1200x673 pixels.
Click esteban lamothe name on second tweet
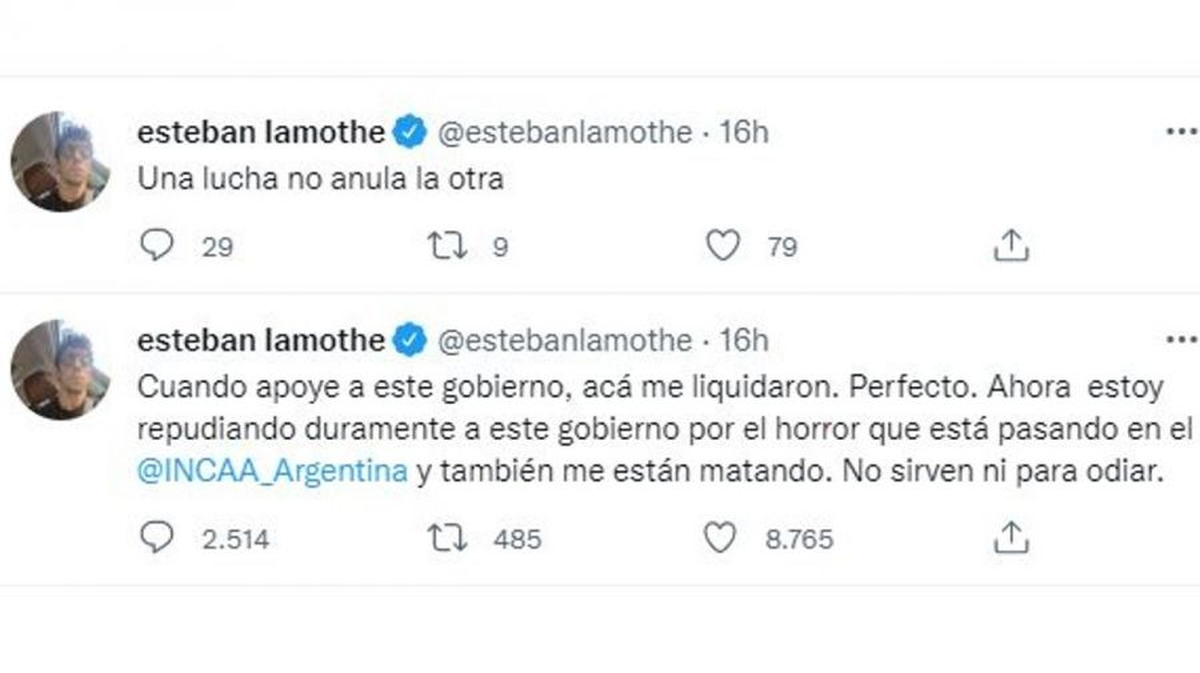[x=260, y=341]
